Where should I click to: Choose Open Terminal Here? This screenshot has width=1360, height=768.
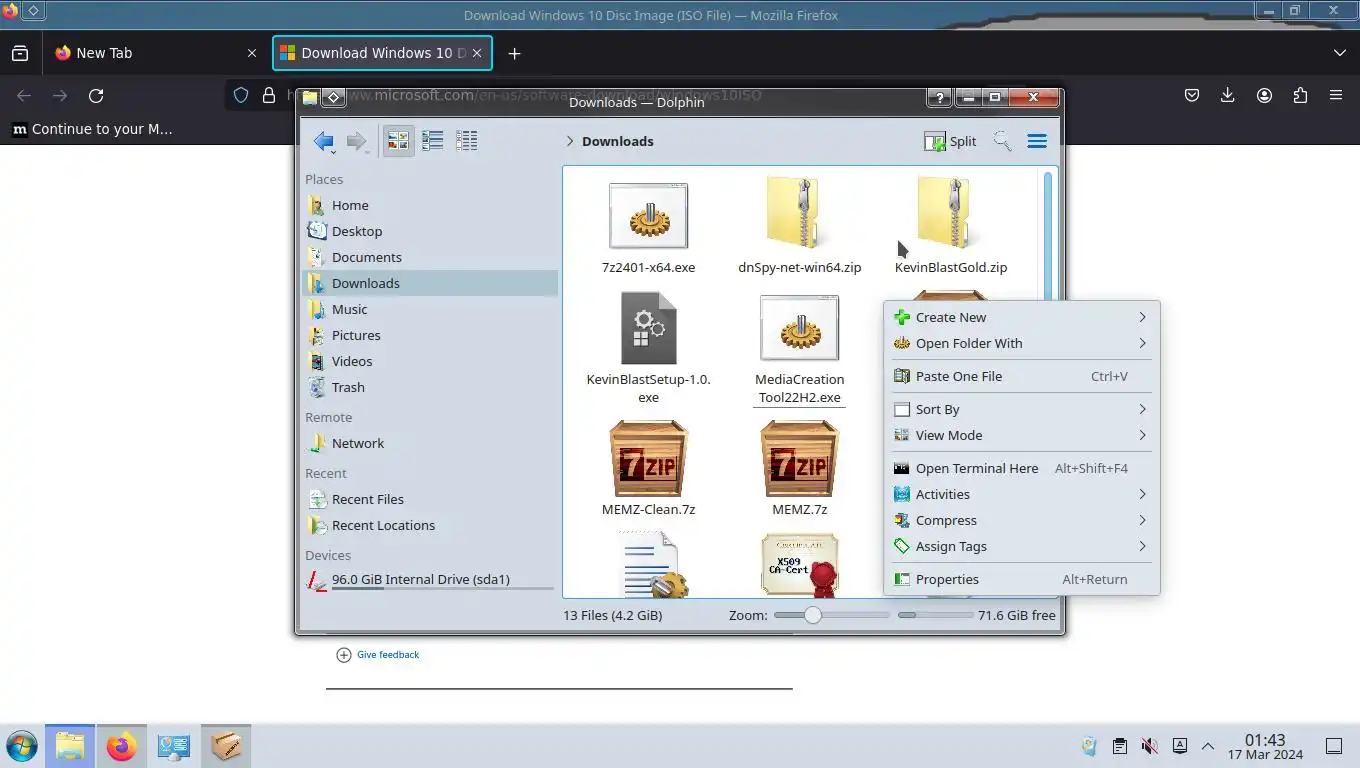(1021, 468)
